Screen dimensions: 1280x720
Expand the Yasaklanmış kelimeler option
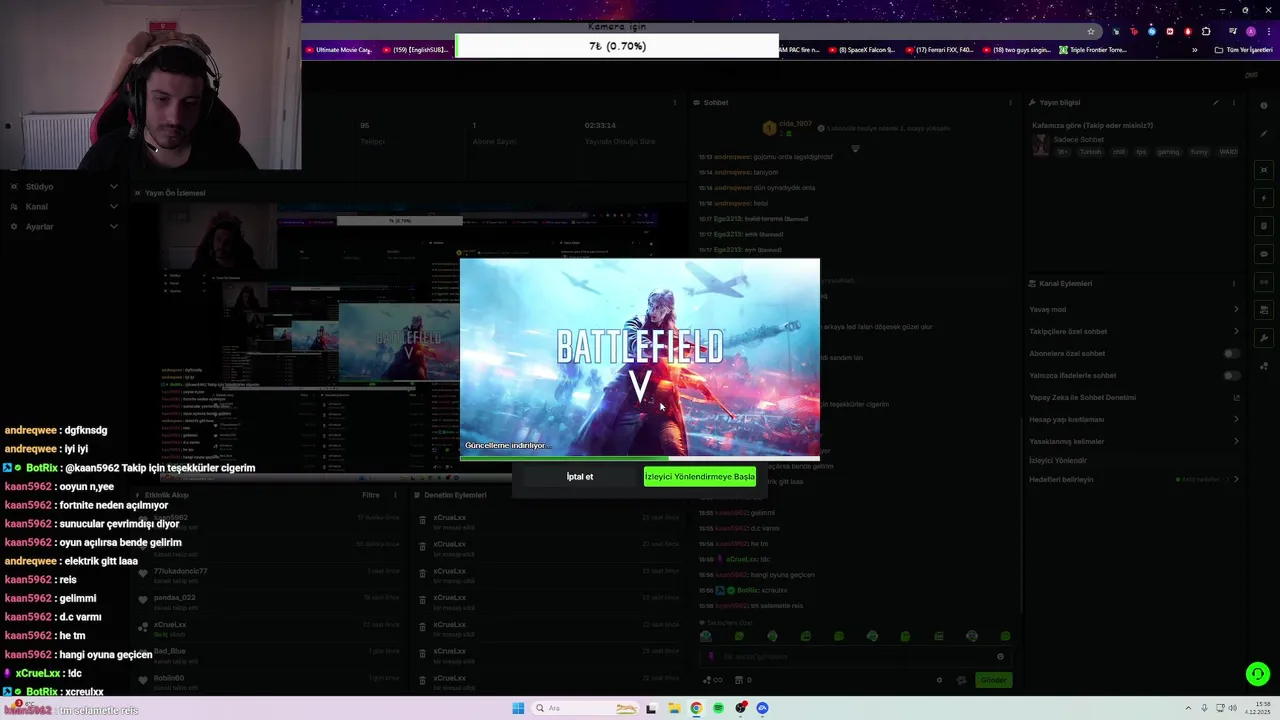(x=1236, y=441)
